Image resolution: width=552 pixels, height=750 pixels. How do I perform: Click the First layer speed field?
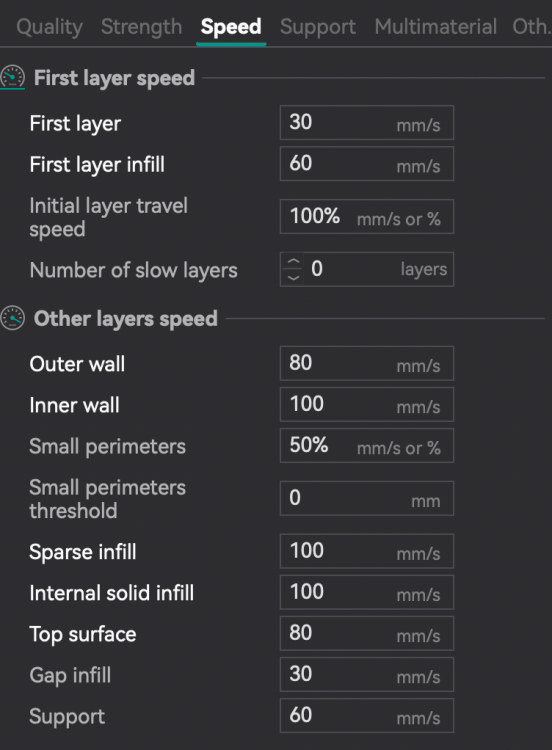tap(367, 123)
